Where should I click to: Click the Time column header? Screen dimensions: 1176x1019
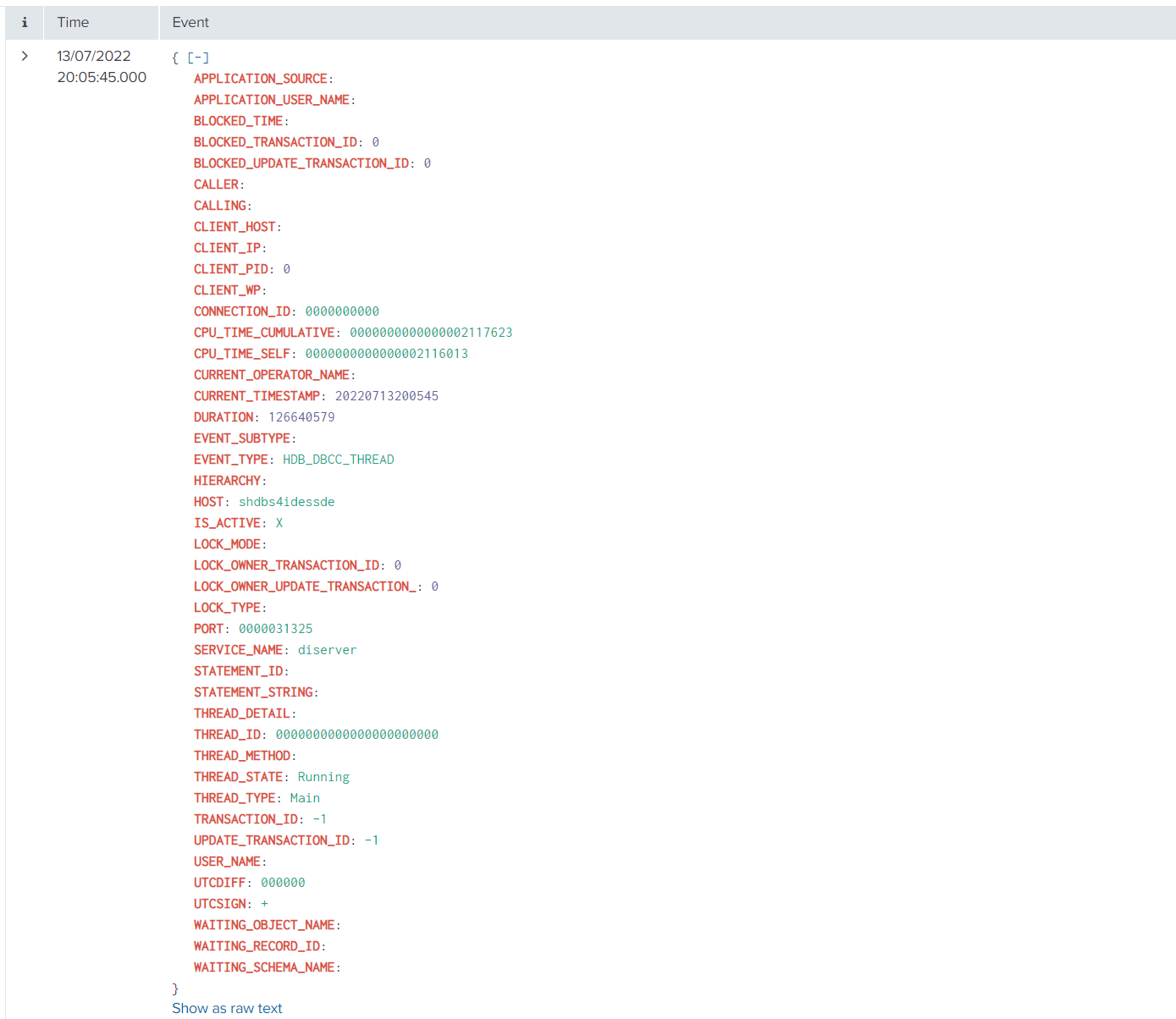pyautogui.click(x=73, y=23)
